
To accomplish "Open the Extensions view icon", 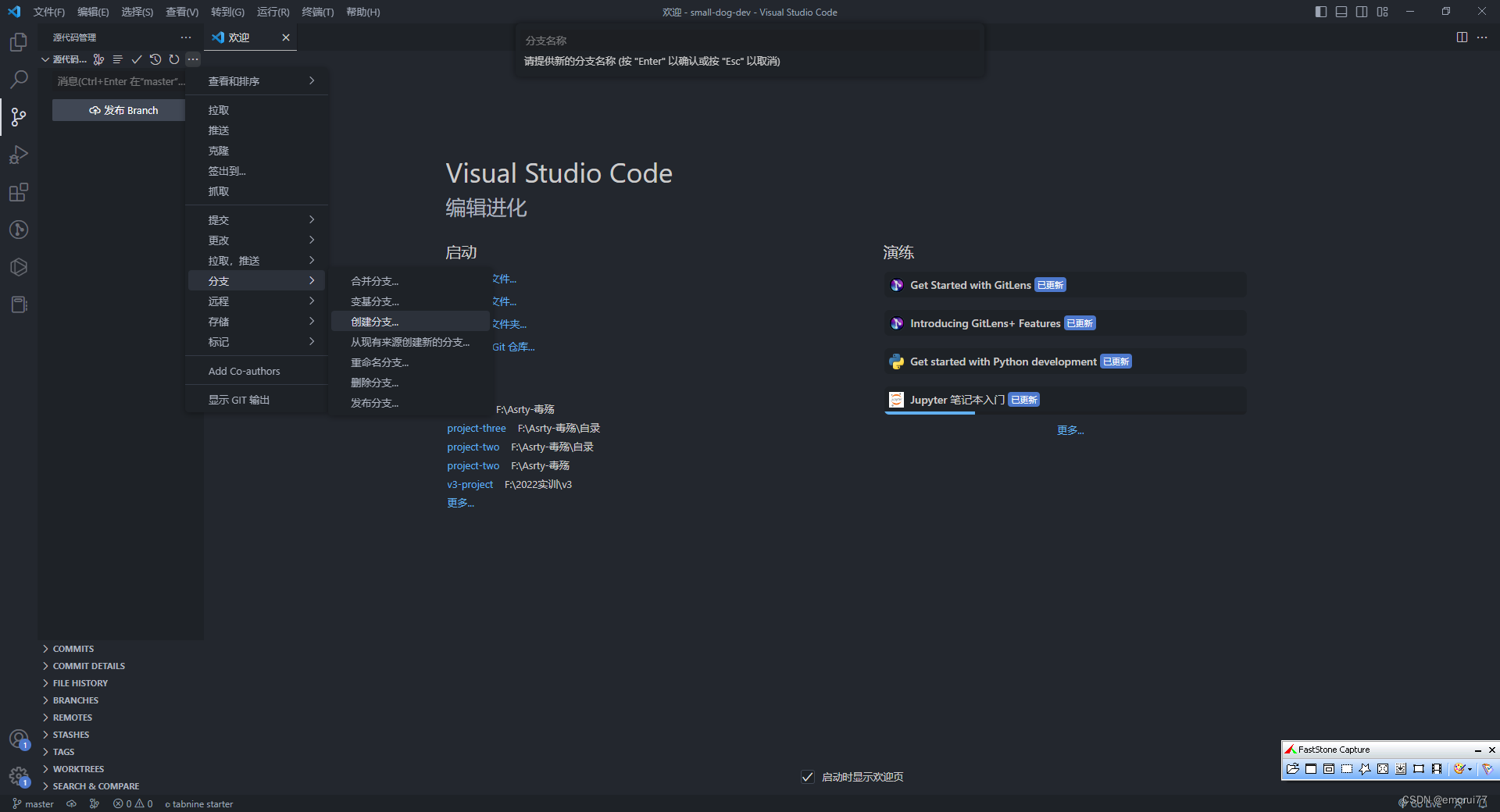I will (19, 192).
